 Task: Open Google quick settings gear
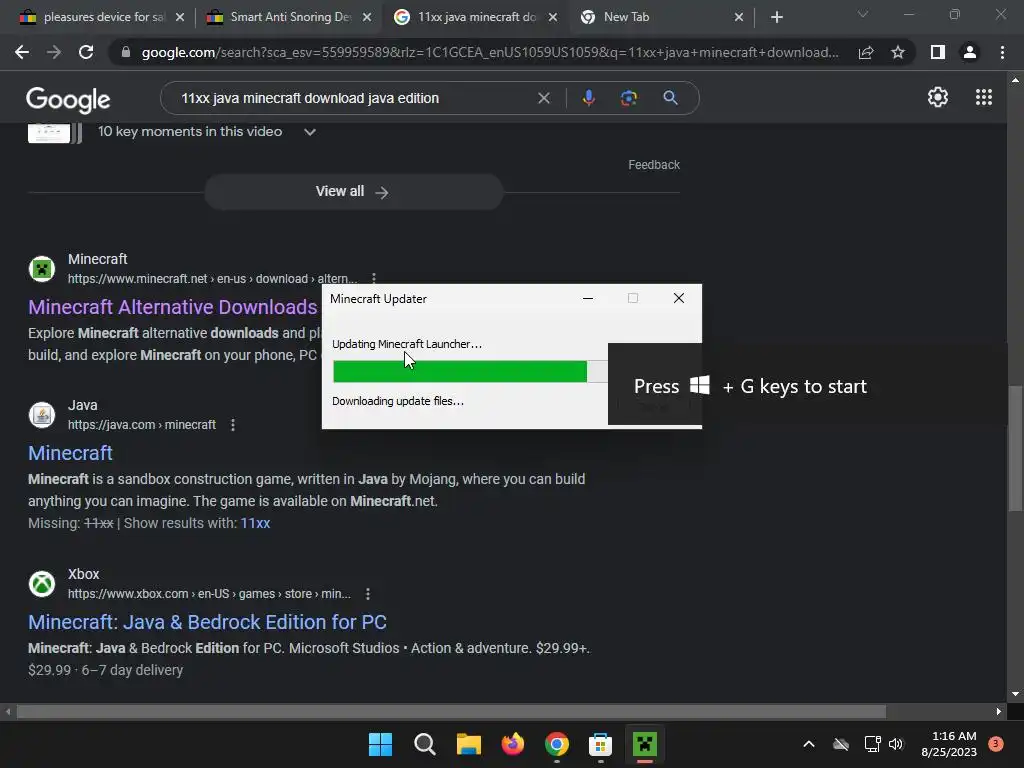pyautogui.click(x=938, y=97)
